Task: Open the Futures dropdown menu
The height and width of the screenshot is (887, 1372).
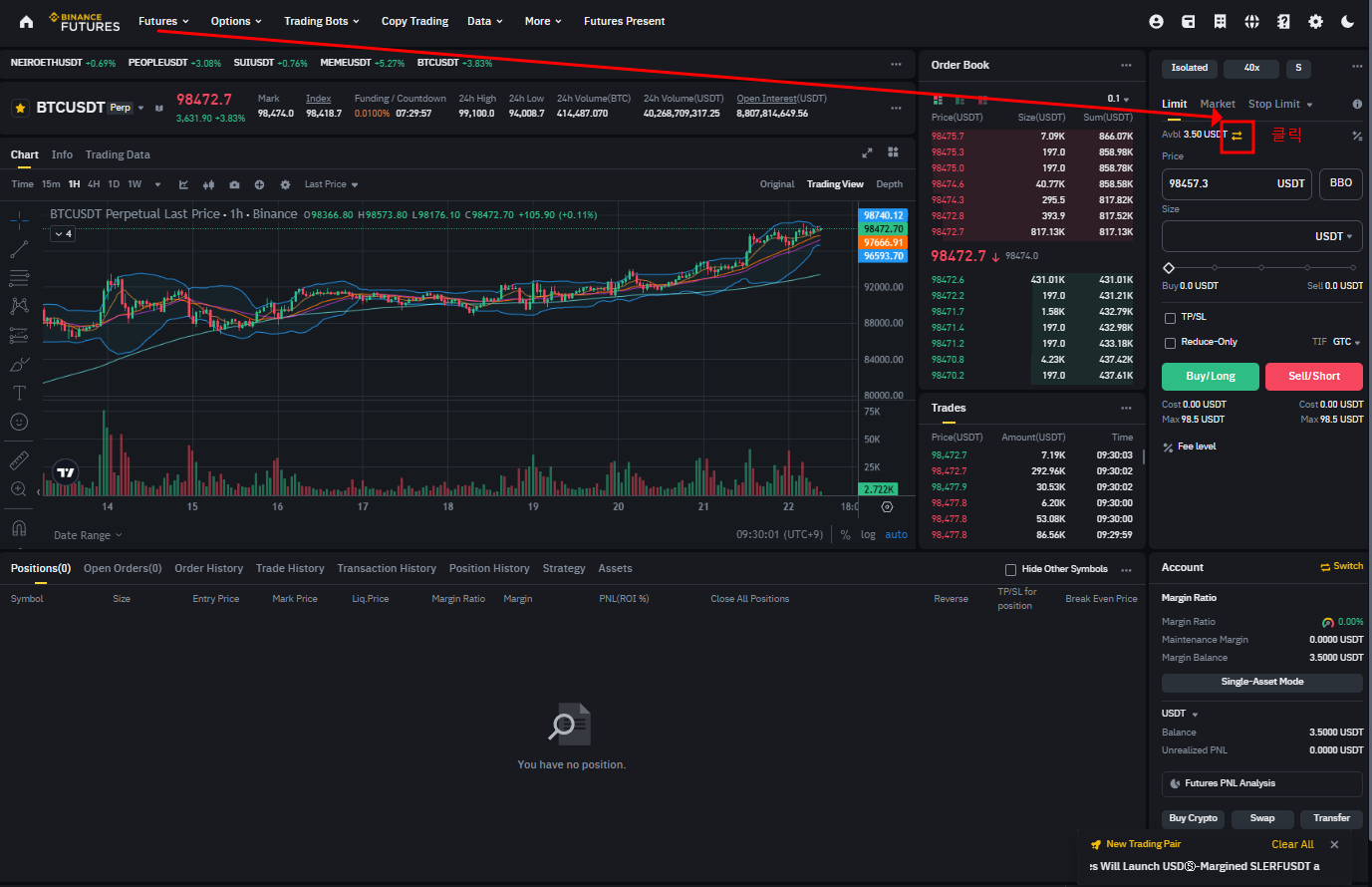Action: click(163, 21)
